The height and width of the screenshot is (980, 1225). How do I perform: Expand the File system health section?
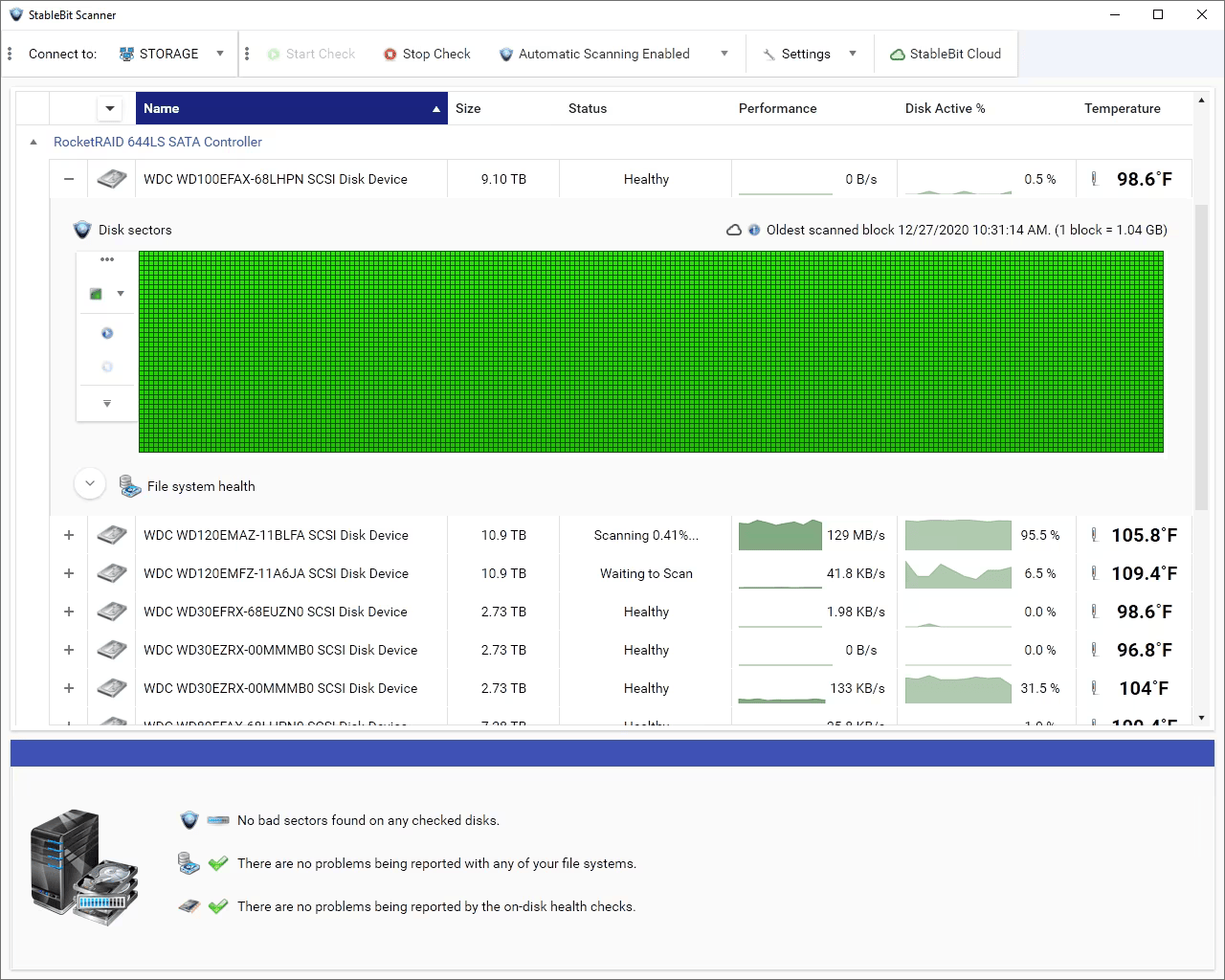[x=90, y=484]
